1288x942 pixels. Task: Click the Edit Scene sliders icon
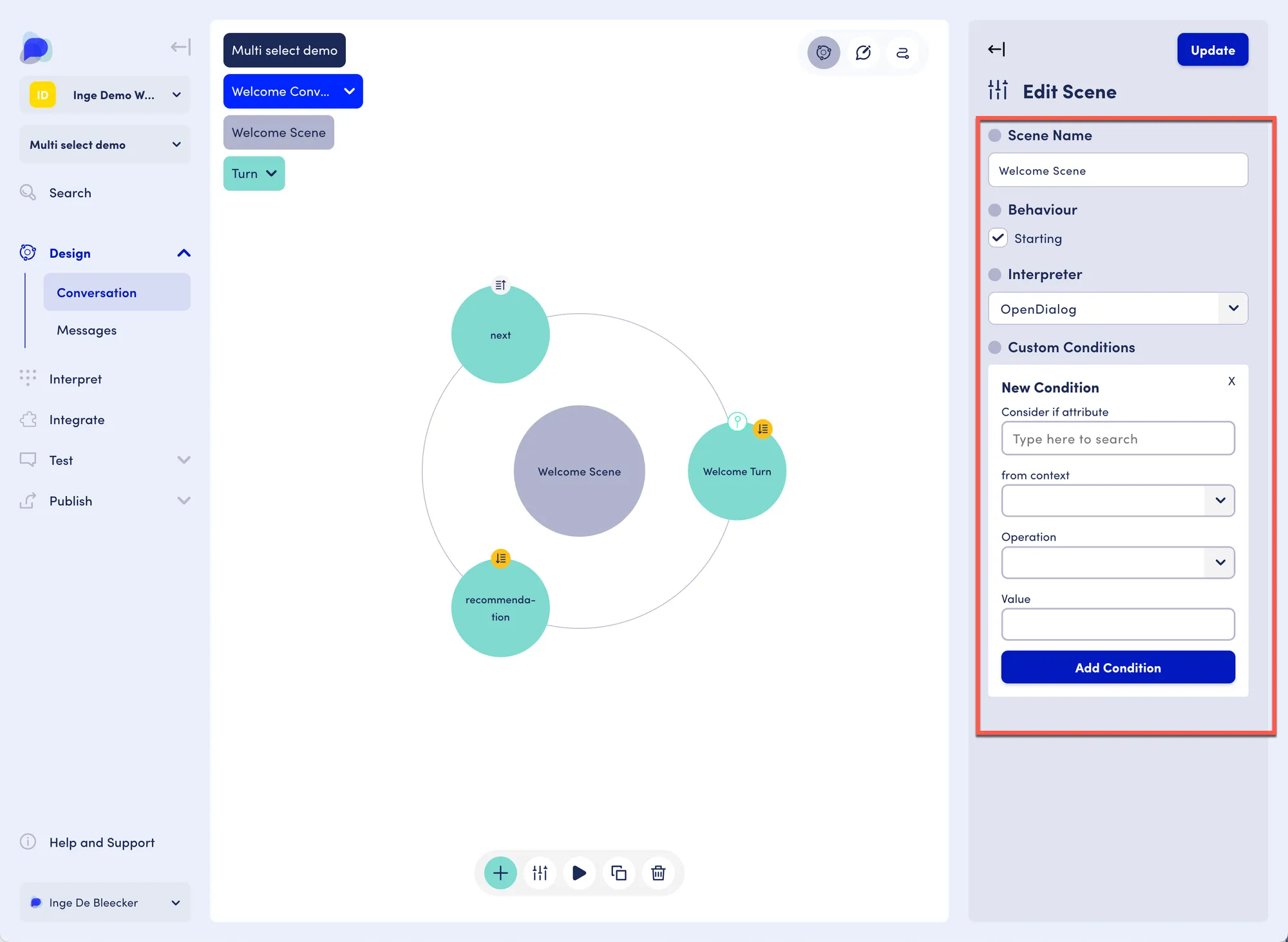pyautogui.click(x=998, y=90)
